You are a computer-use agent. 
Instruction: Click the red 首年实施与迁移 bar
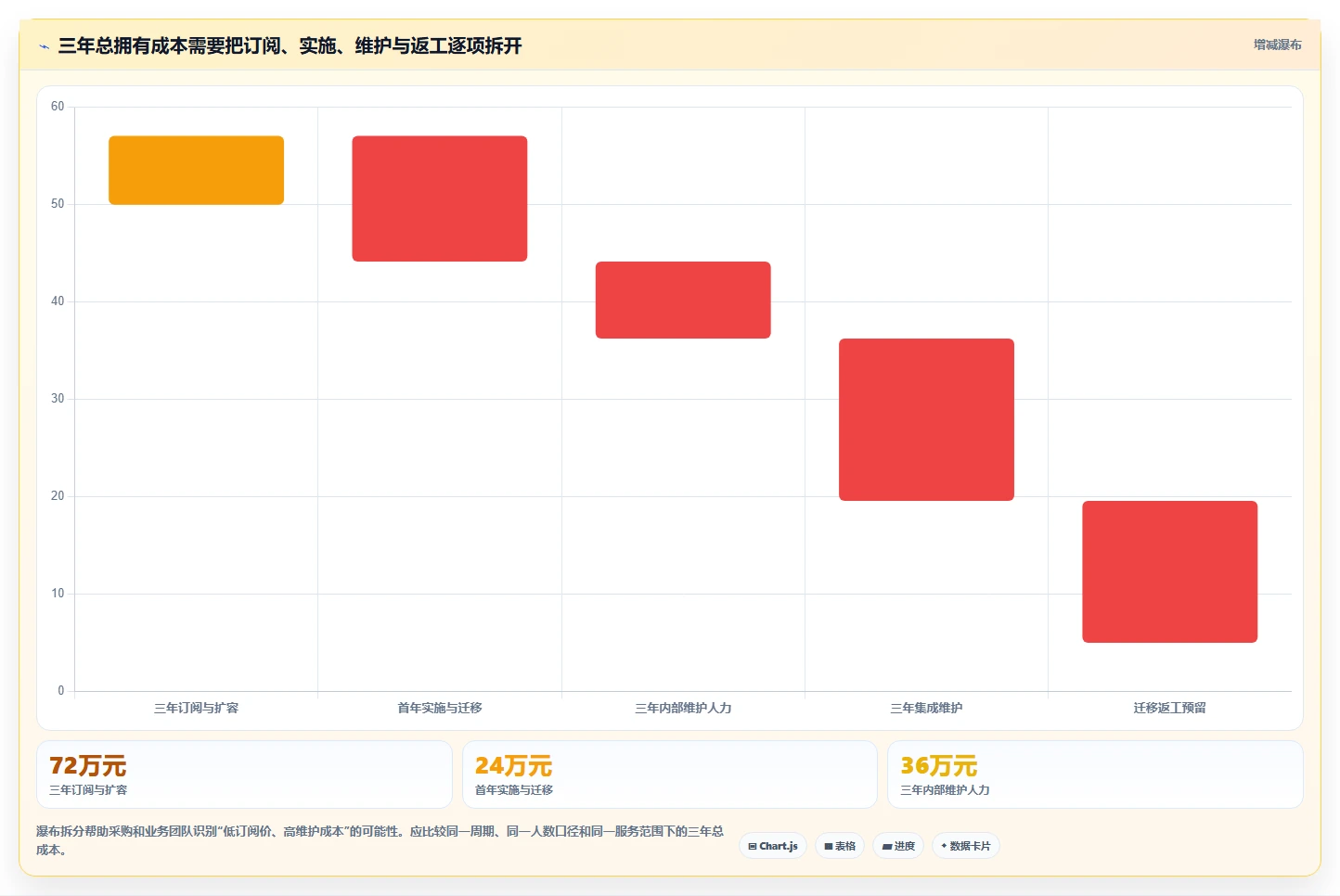(x=440, y=198)
